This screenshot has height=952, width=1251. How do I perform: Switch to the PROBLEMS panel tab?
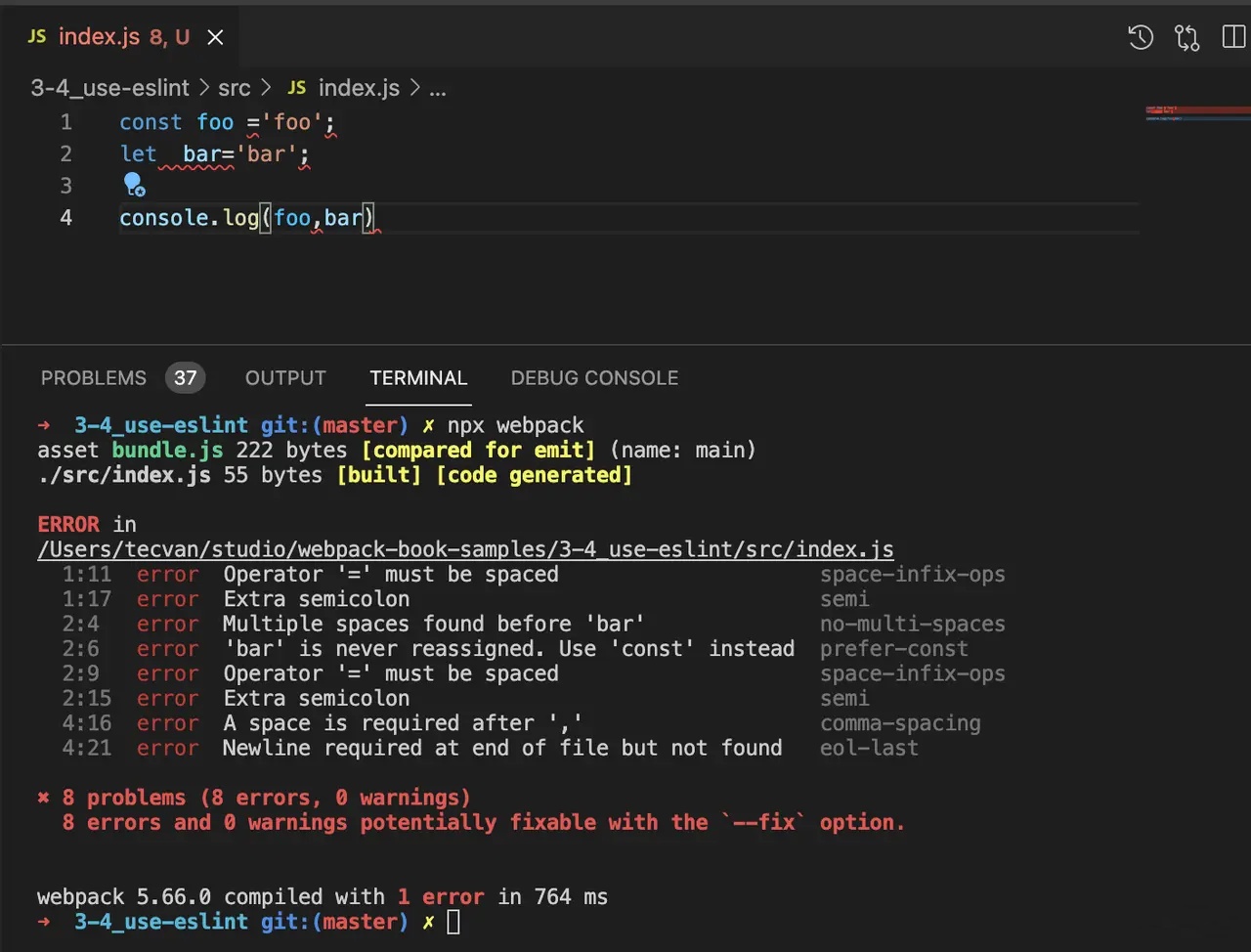(94, 378)
